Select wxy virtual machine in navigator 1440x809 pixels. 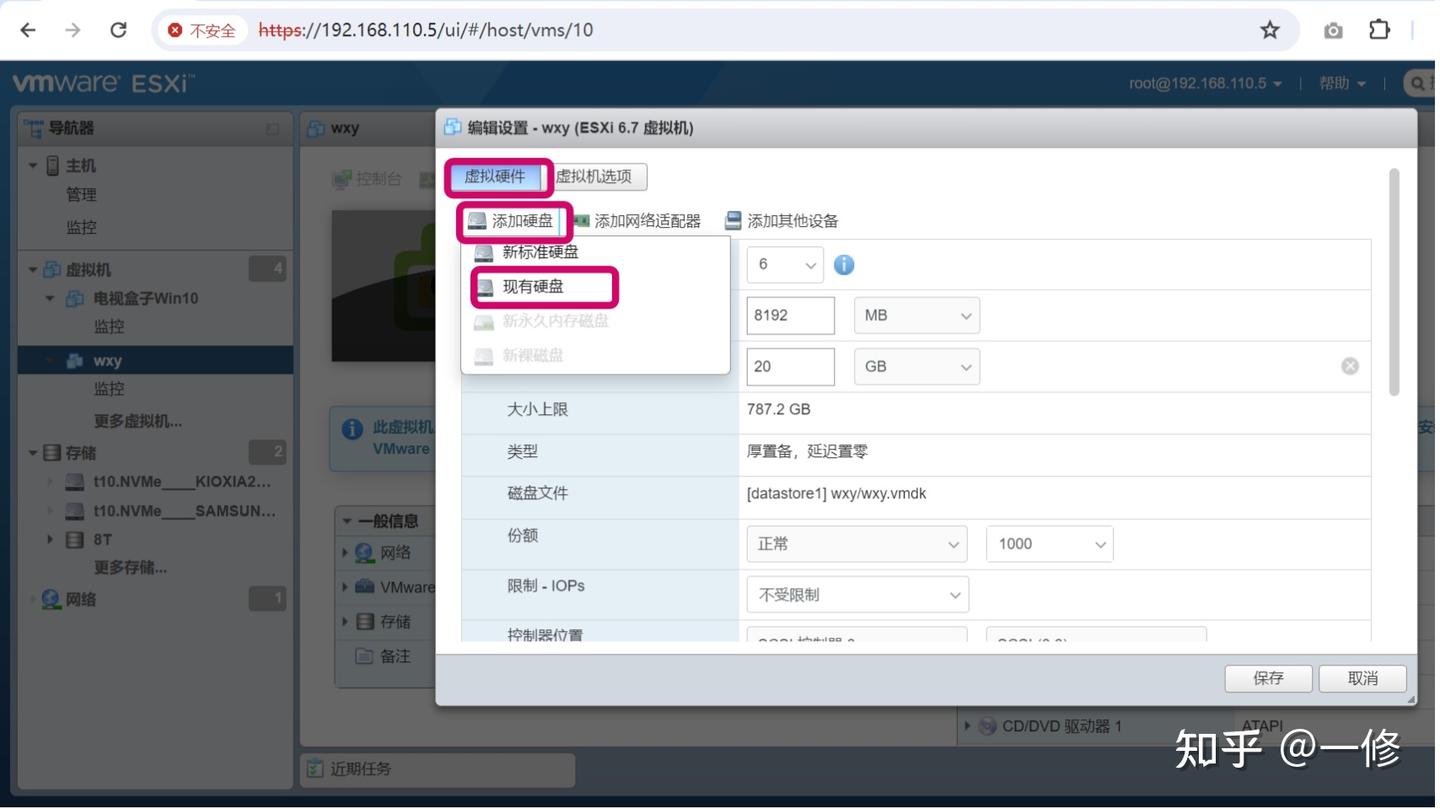pyautogui.click(x=155, y=361)
